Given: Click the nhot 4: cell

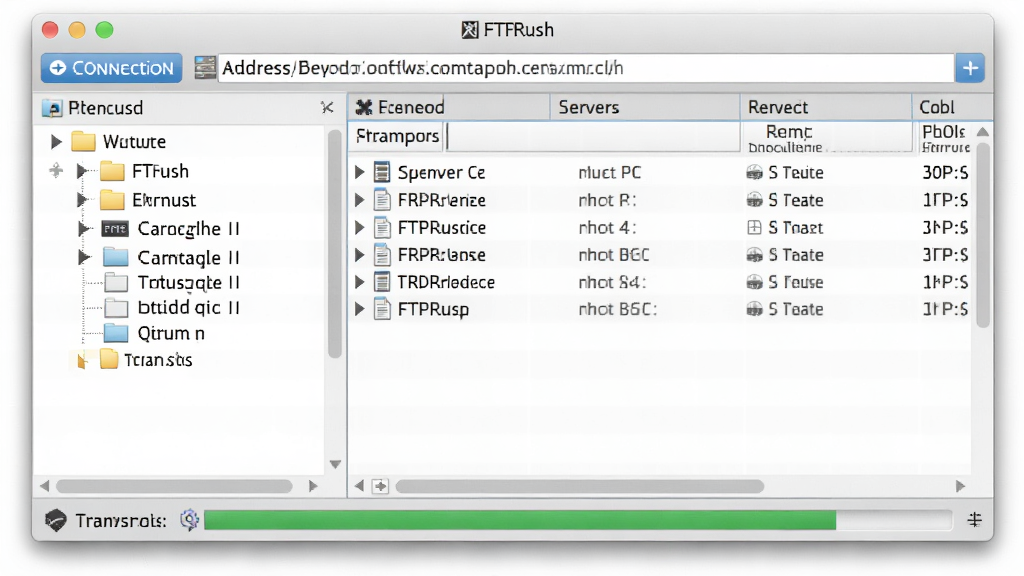Looking at the screenshot, I should tap(607, 227).
